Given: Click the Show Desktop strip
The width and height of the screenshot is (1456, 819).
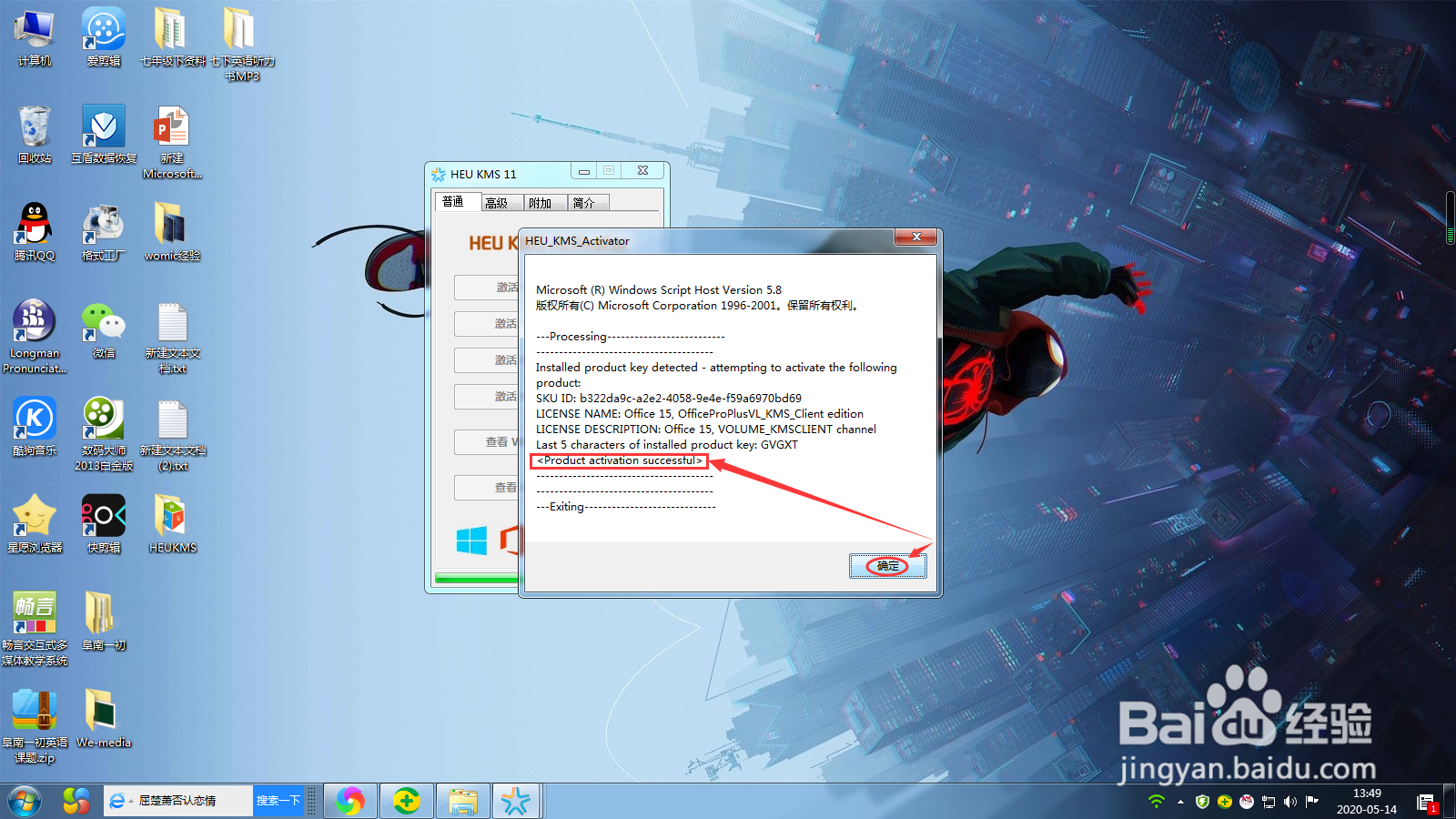Looking at the screenshot, I should 1450,801.
